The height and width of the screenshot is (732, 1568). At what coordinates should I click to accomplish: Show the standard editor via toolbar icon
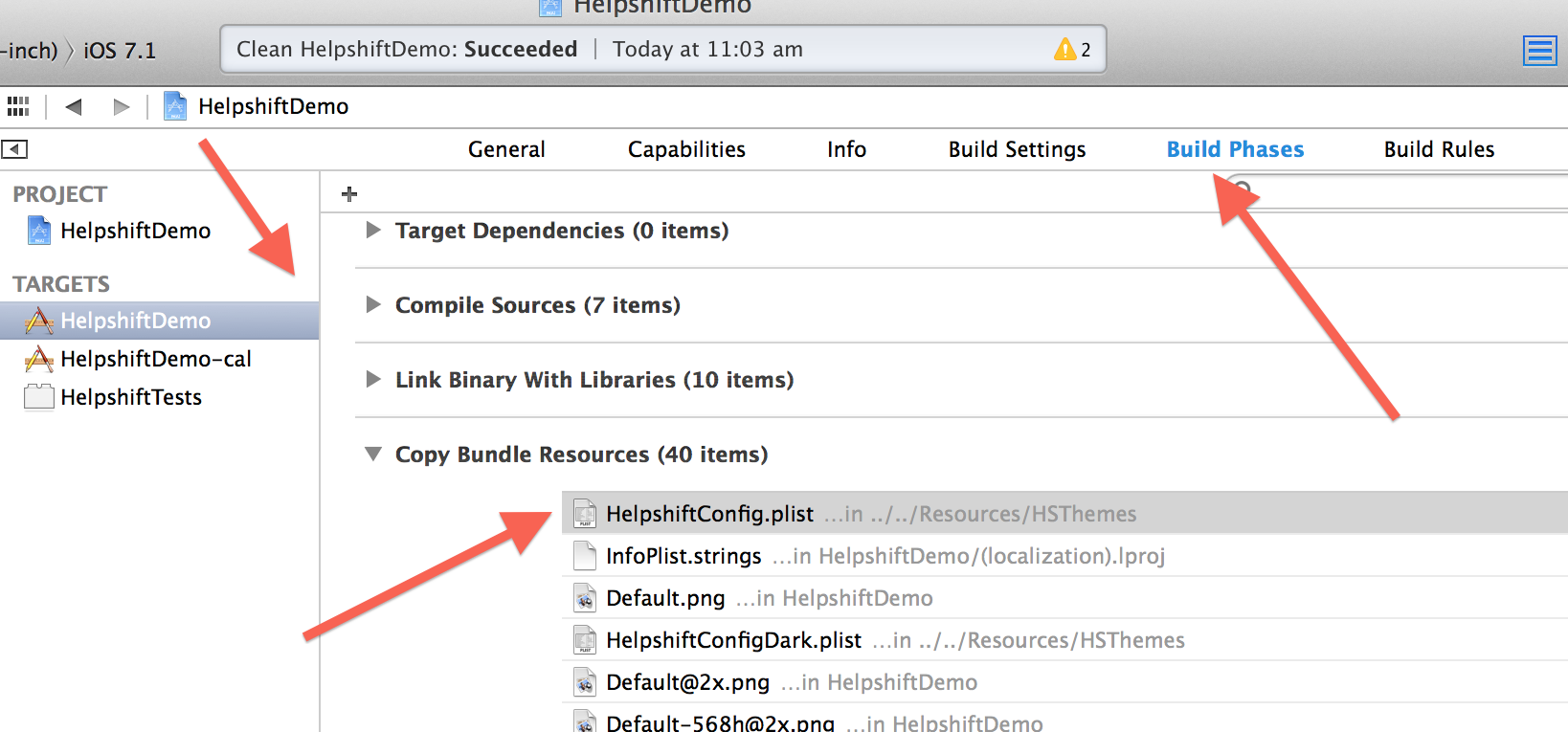click(x=1539, y=51)
